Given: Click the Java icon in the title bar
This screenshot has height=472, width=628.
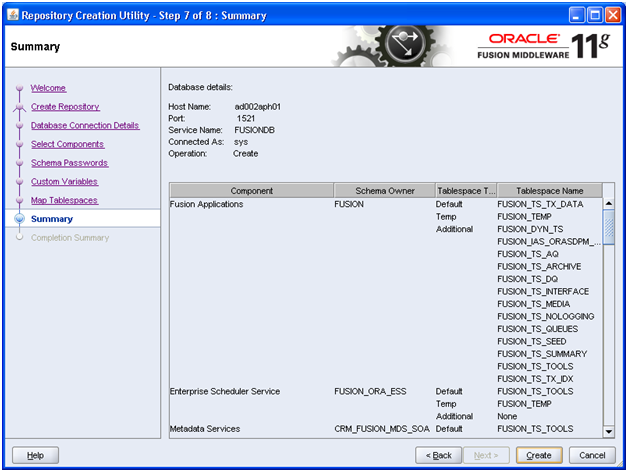Looking at the screenshot, I should pyautogui.click(x=13, y=15).
